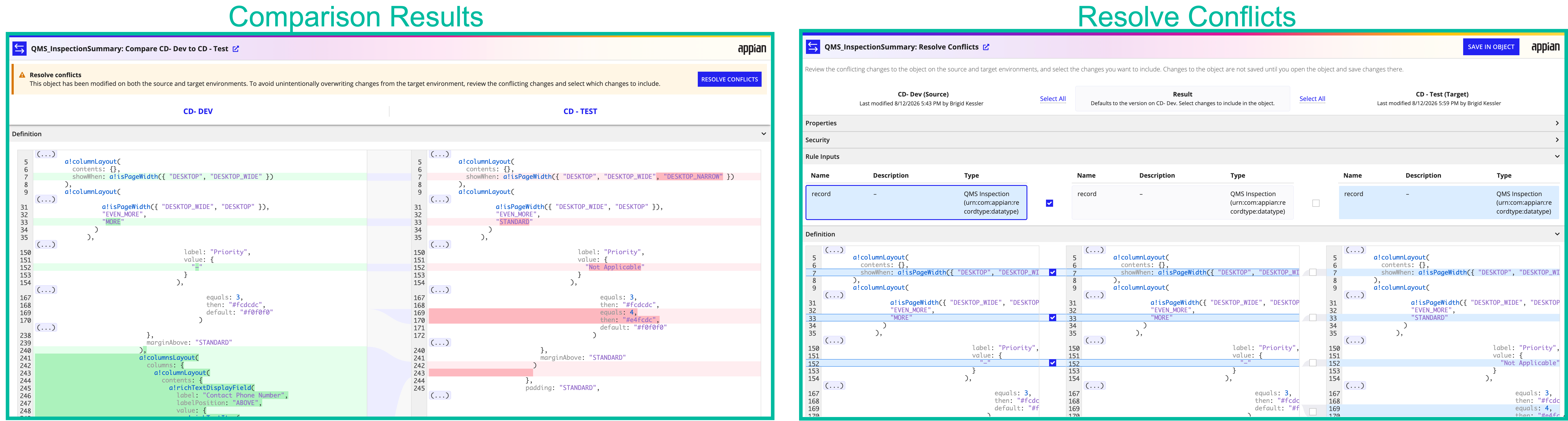Open external link icon beside Resolve Conflicts title
The width and height of the screenshot is (1568, 421).
[986, 47]
